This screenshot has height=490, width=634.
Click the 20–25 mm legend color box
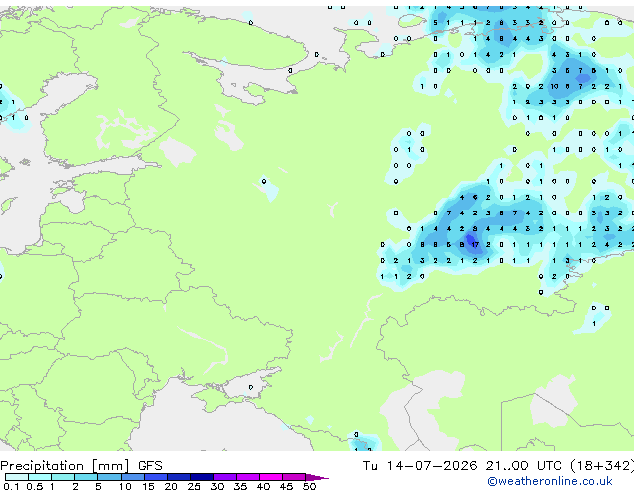click(179, 477)
